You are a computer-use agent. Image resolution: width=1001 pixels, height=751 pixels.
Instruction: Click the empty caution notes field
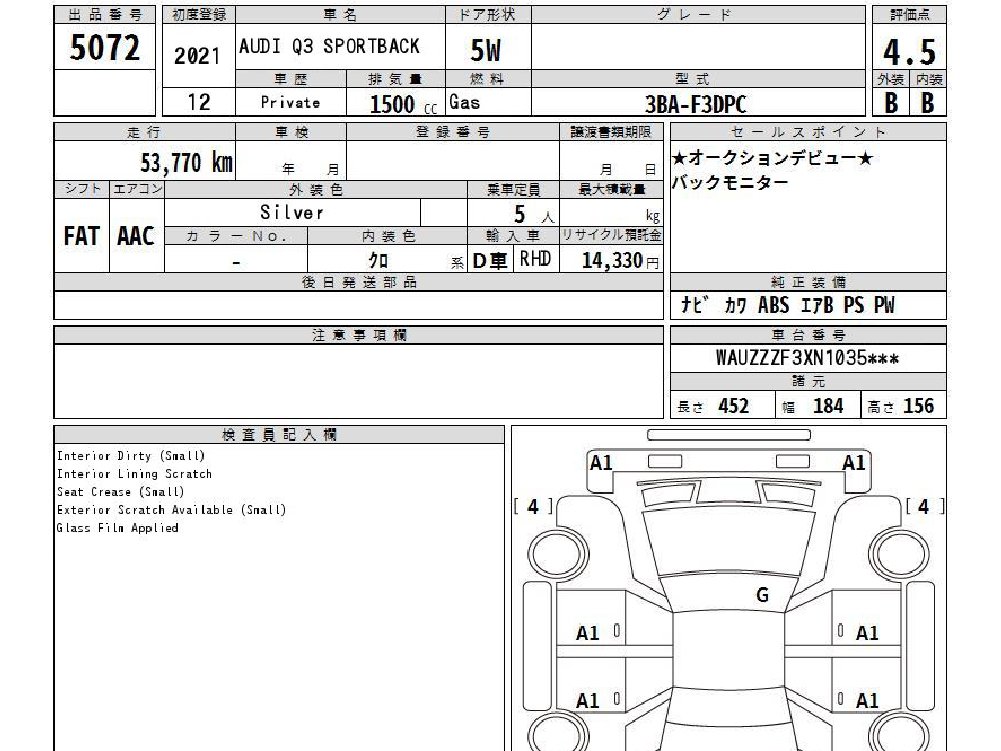pos(359,381)
